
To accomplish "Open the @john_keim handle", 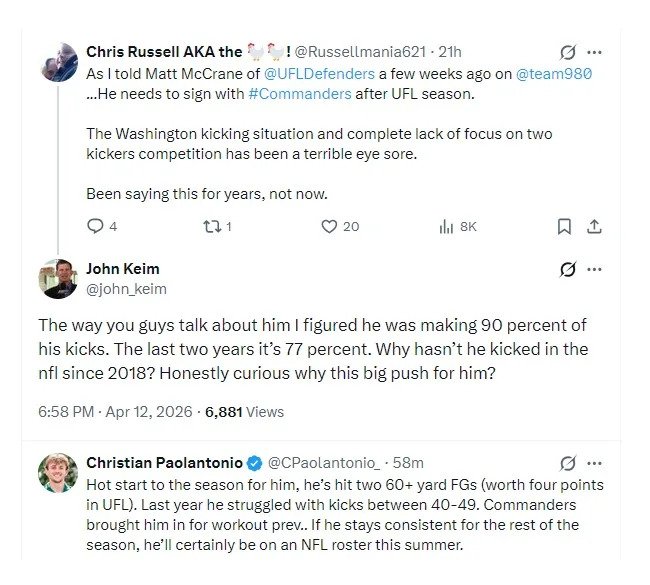I will (x=126, y=289).
